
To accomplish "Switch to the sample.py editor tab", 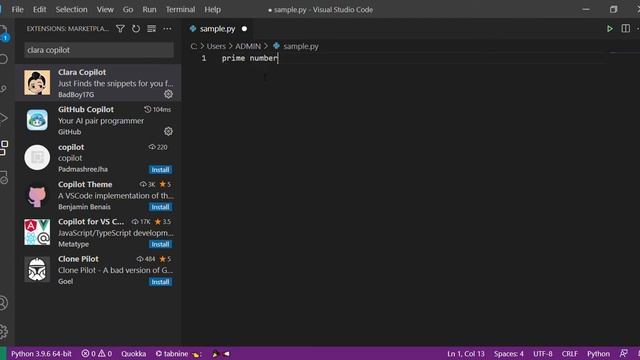I will (218, 29).
